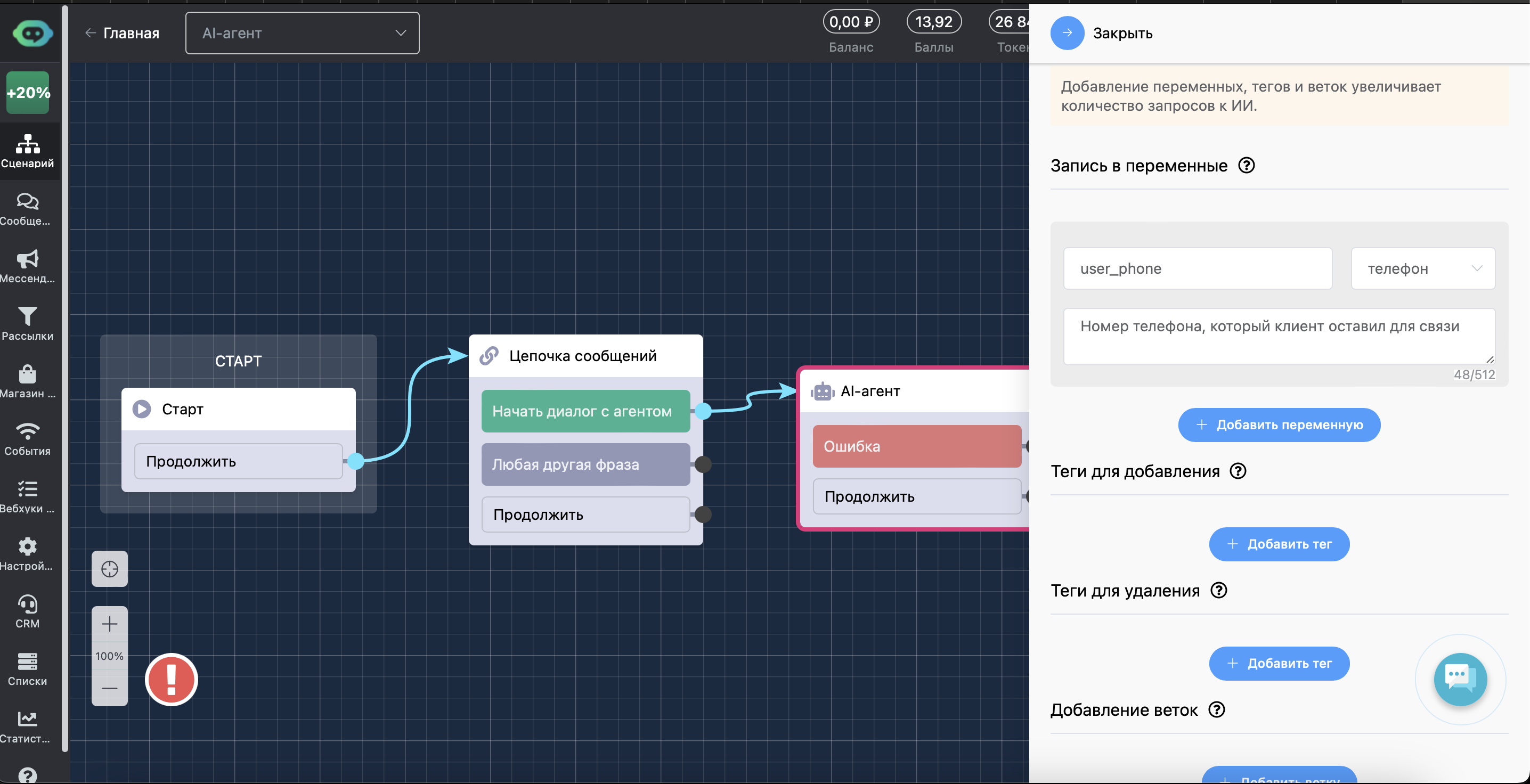Zoom in the canvas with plus button

click(x=109, y=624)
